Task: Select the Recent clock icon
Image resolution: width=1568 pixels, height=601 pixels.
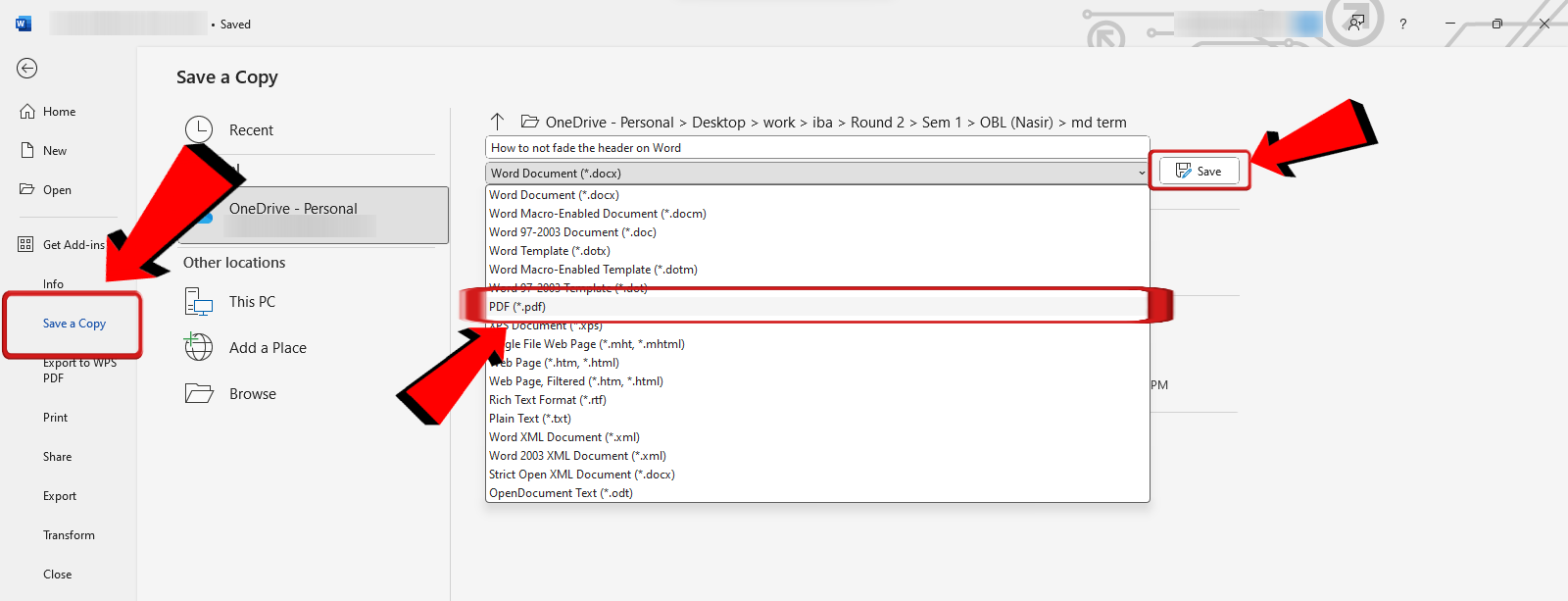Action: tap(199, 129)
